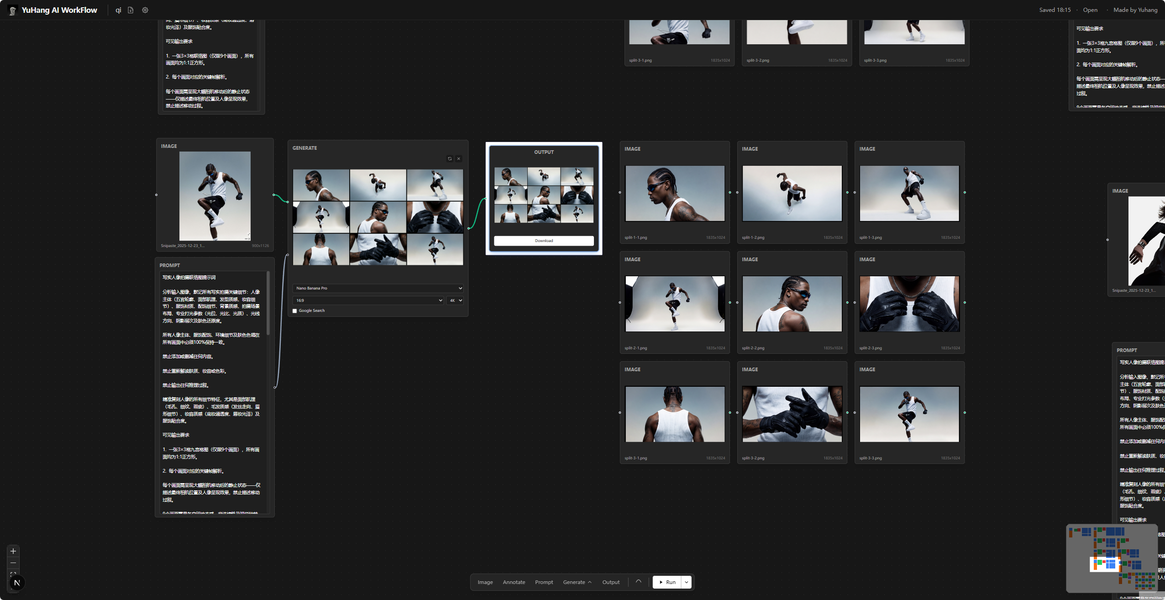
Task: Select split-3-3.png image thumbnail
Action: [909, 414]
